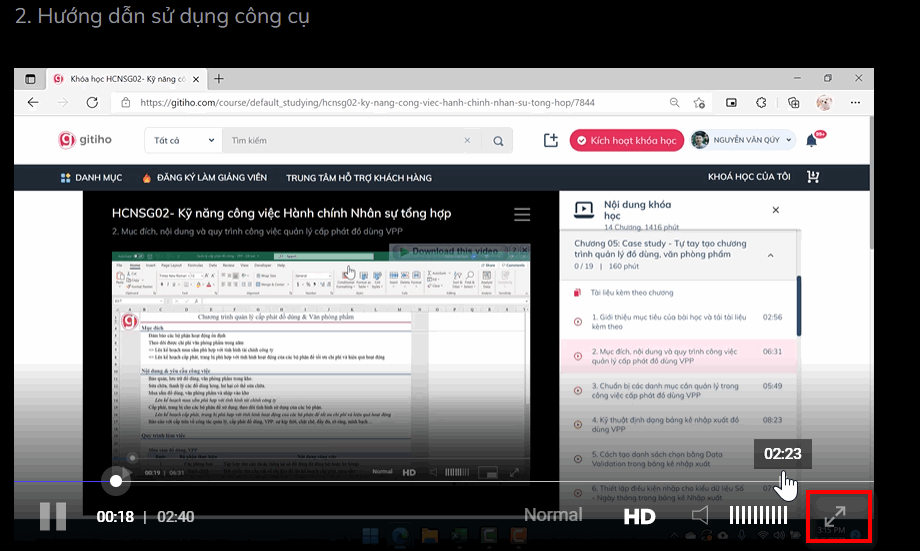Toggle the course hamburger menu icon
This screenshot has height=551, width=920.
tap(522, 214)
